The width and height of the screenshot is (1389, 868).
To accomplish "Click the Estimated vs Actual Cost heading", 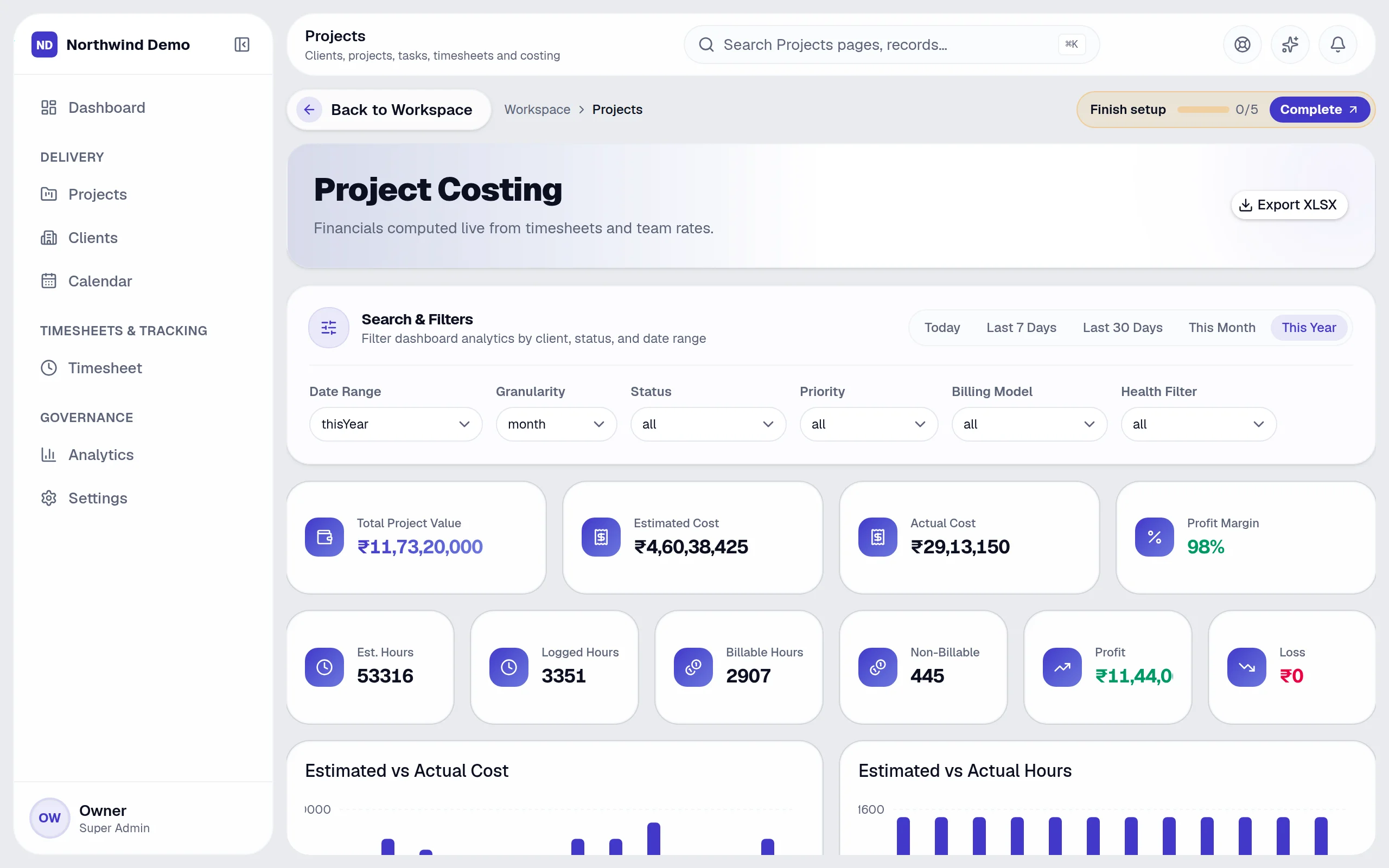I will click(406, 770).
